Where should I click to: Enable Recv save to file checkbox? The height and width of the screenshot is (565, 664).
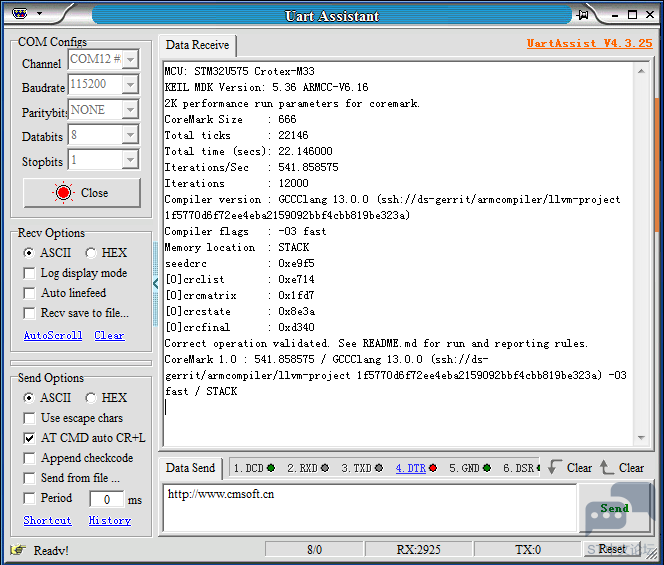tap(29, 313)
